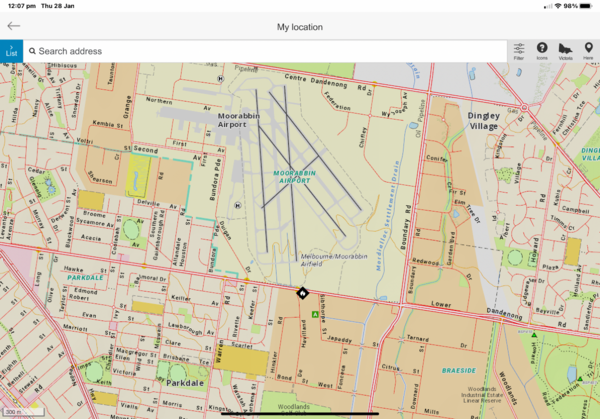Tap the green square marker near Heviland
The width and height of the screenshot is (600, 419).
click(x=315, y=314)
